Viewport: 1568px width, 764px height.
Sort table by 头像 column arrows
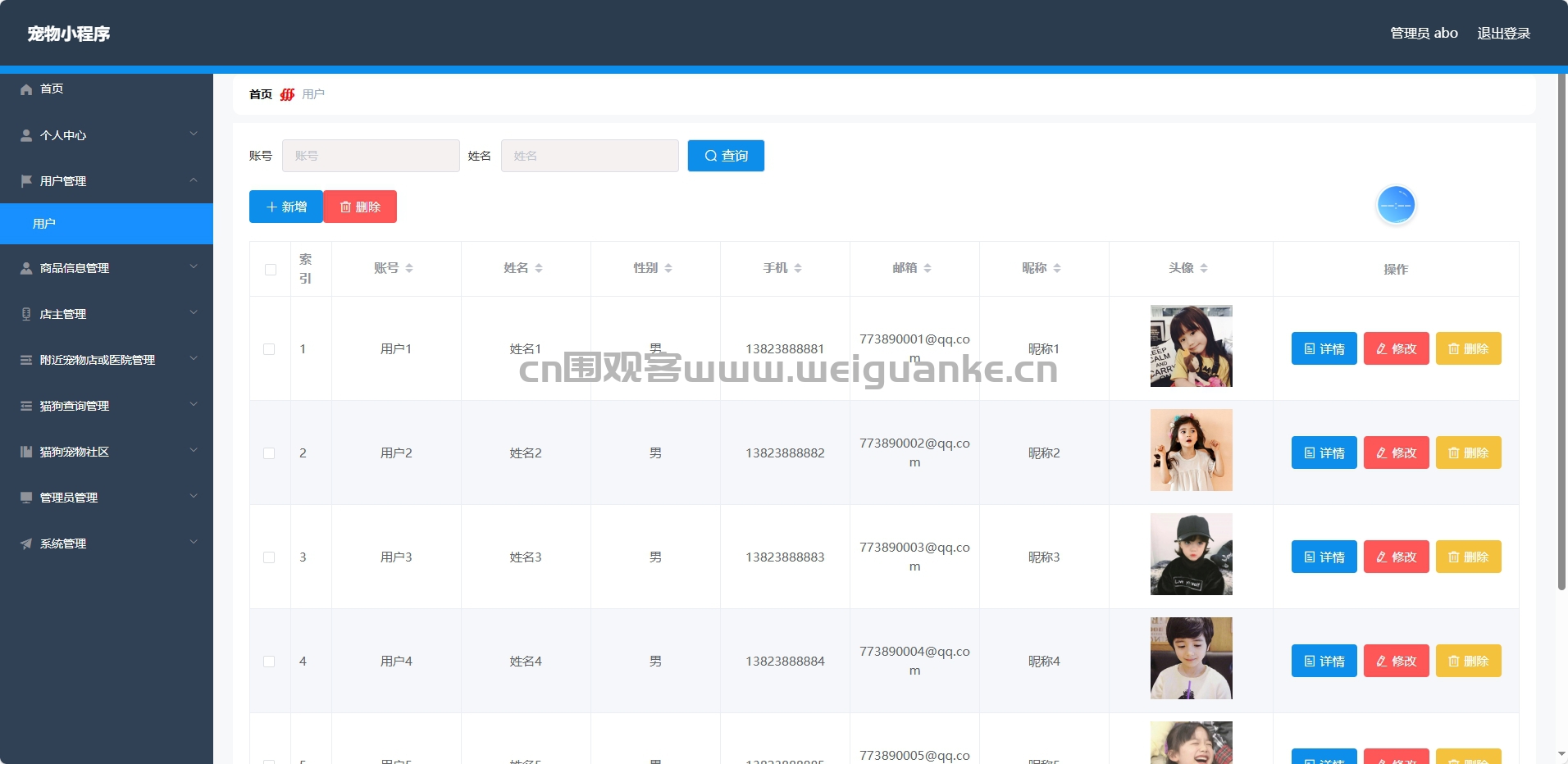[1204, 268]
